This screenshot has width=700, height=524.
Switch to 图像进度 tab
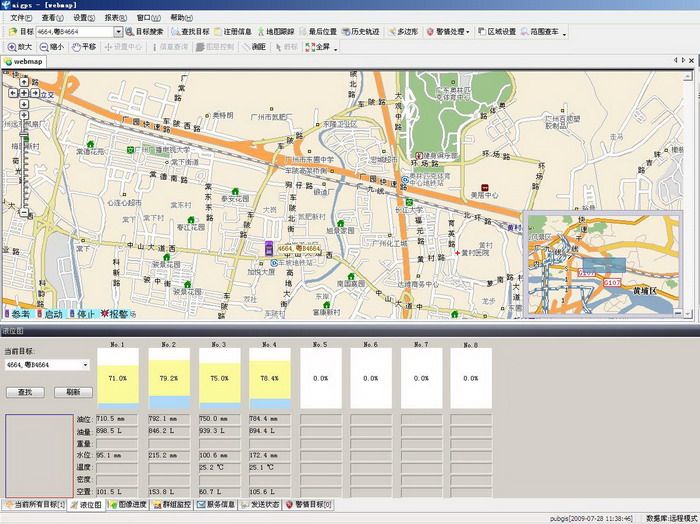(x=128, y=505)
